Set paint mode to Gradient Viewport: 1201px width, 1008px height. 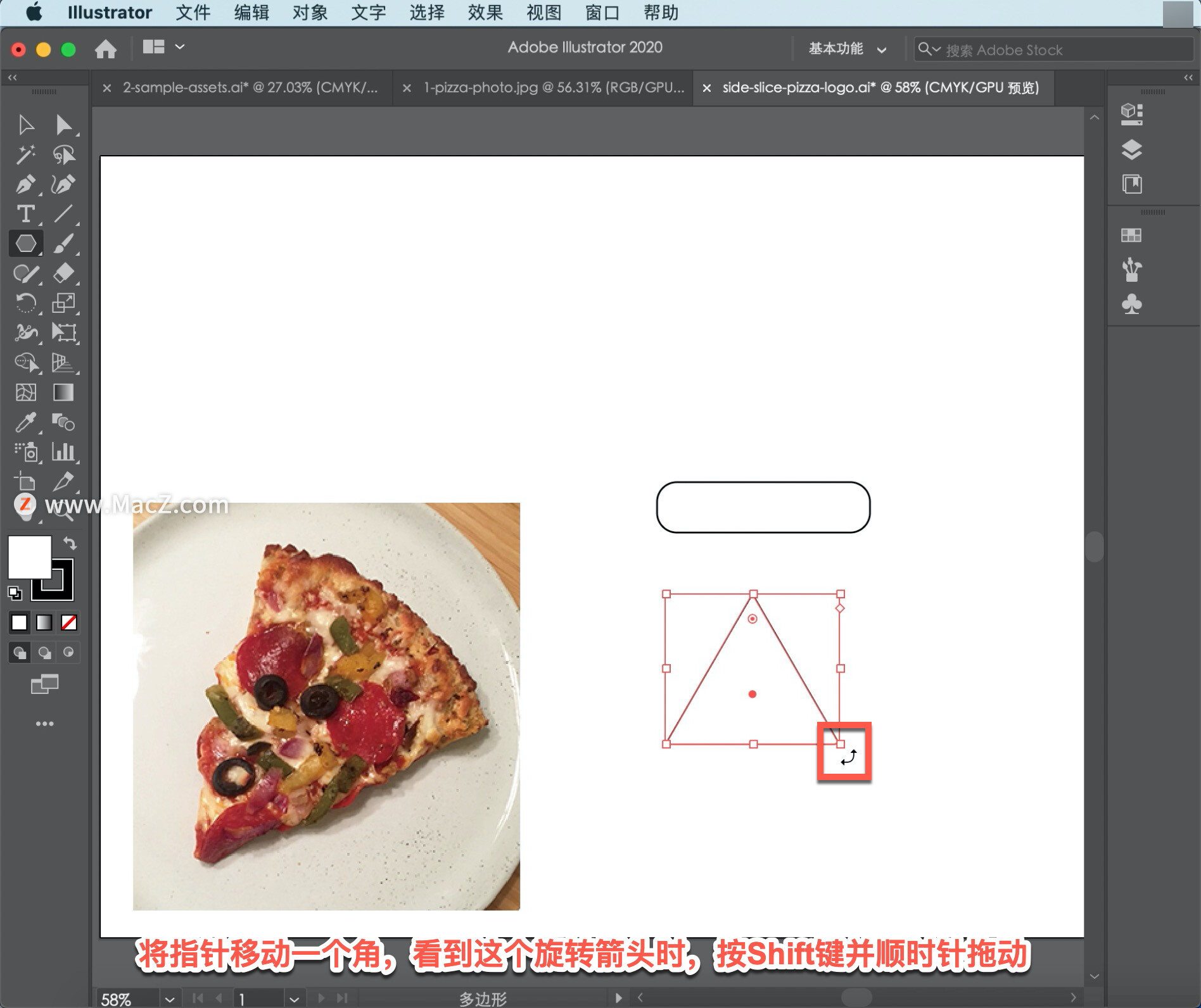point(44,623)
